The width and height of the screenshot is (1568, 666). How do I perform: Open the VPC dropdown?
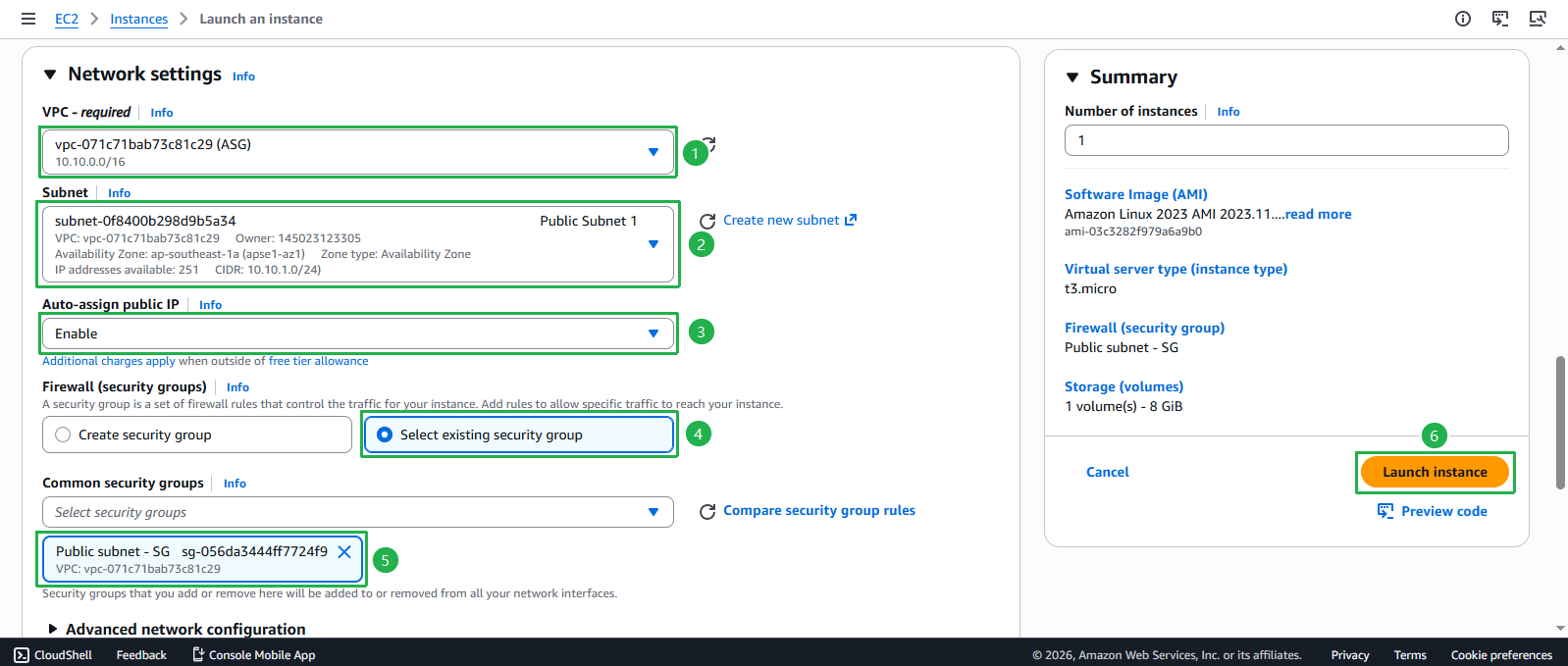358,152
